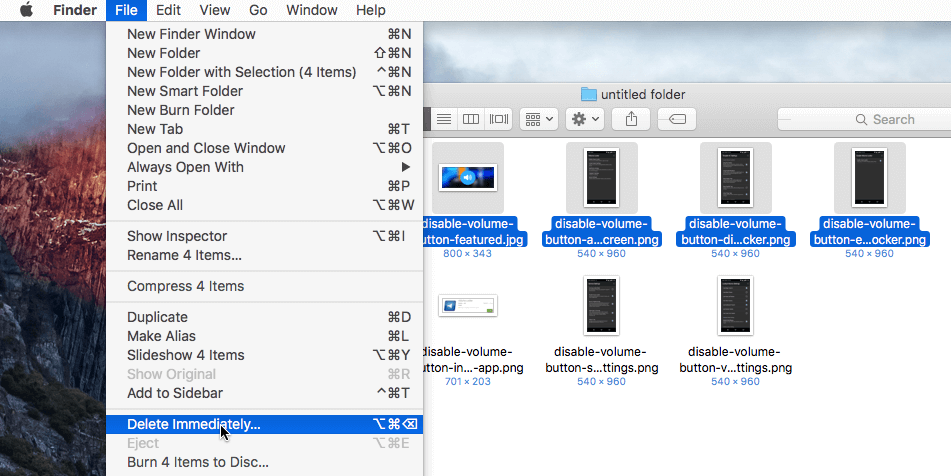Screen dimensions: 951x476
Task: Open the Window menu
Action: coord(312,10)
